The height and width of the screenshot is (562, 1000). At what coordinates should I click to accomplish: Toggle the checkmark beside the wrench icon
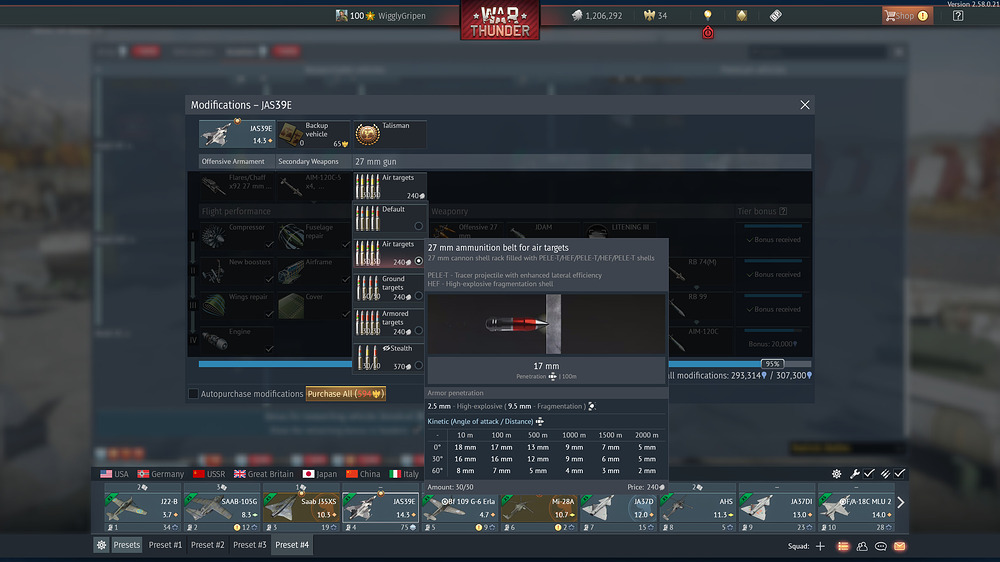(869, 473)
